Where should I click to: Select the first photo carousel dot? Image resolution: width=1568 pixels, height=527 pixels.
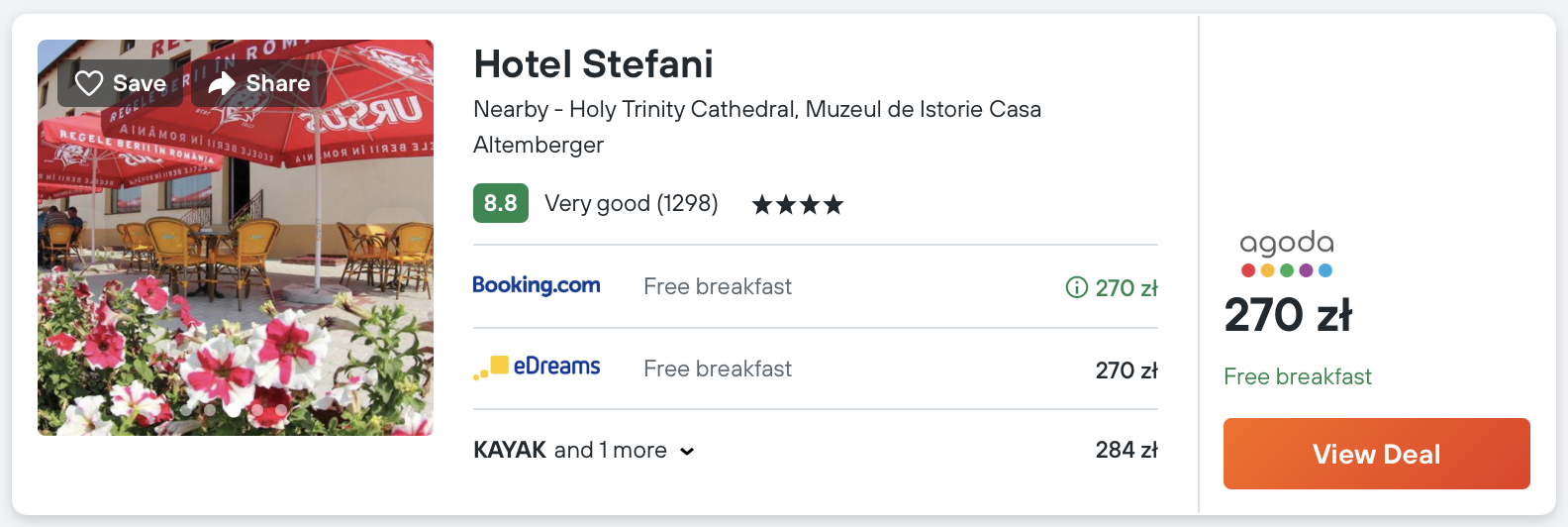point(186,410)
